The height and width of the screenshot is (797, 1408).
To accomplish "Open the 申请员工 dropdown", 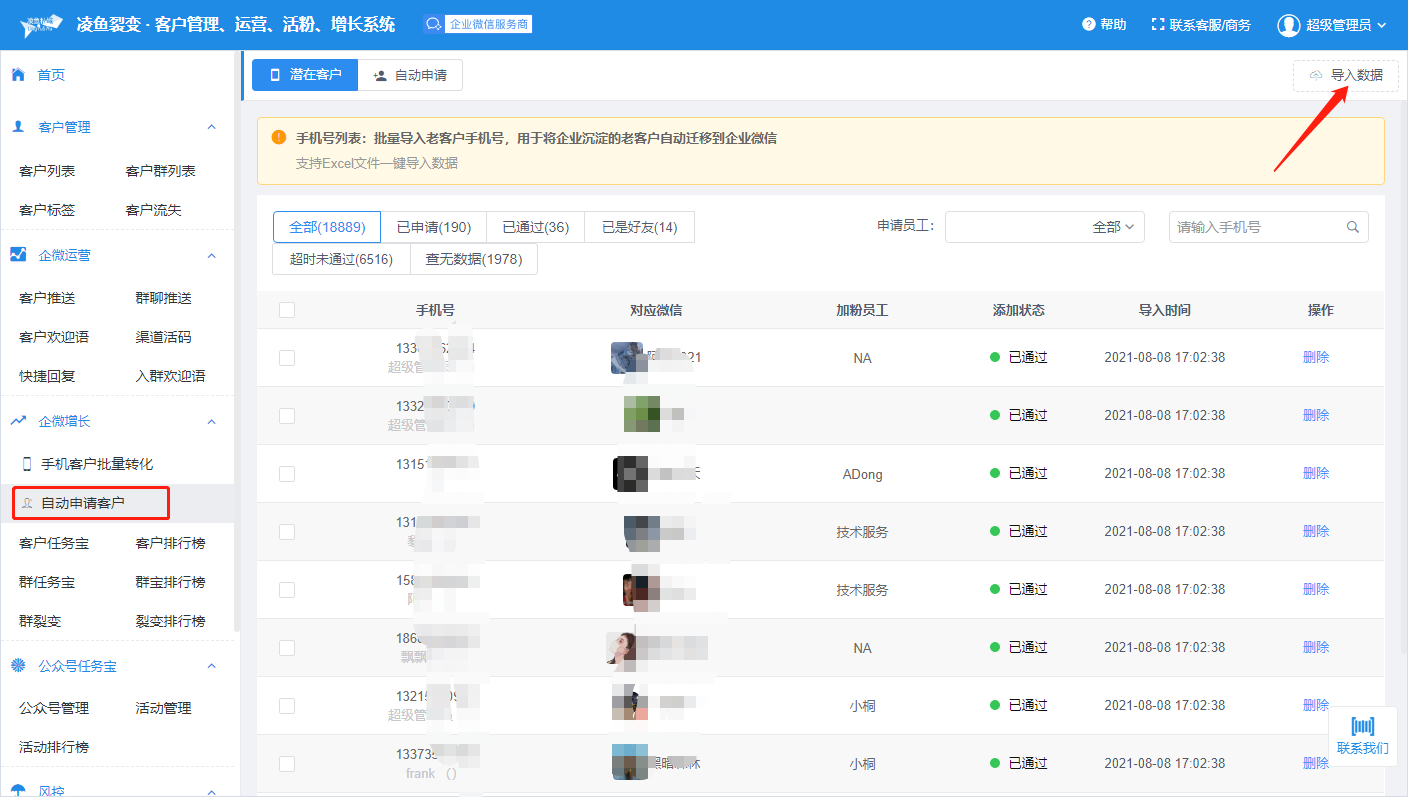I will coord(1044,227).
